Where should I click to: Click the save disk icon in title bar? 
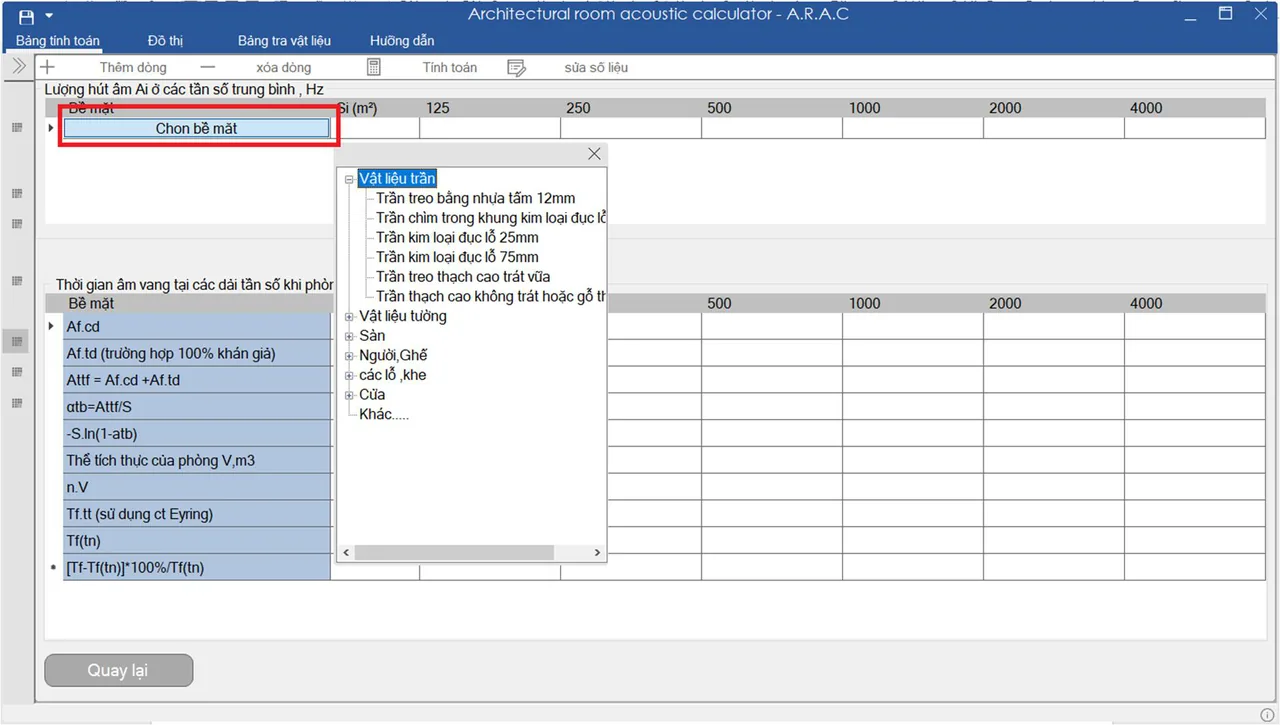tap(26, 16)
